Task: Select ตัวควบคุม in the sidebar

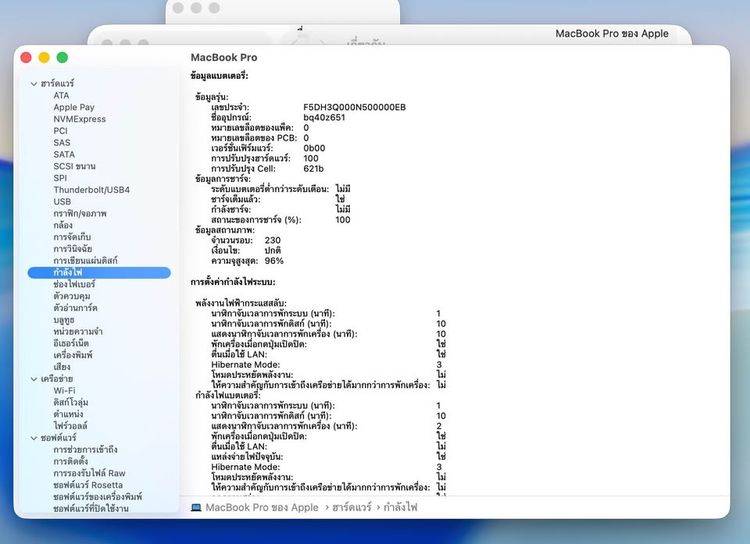Action: point(72,296)
